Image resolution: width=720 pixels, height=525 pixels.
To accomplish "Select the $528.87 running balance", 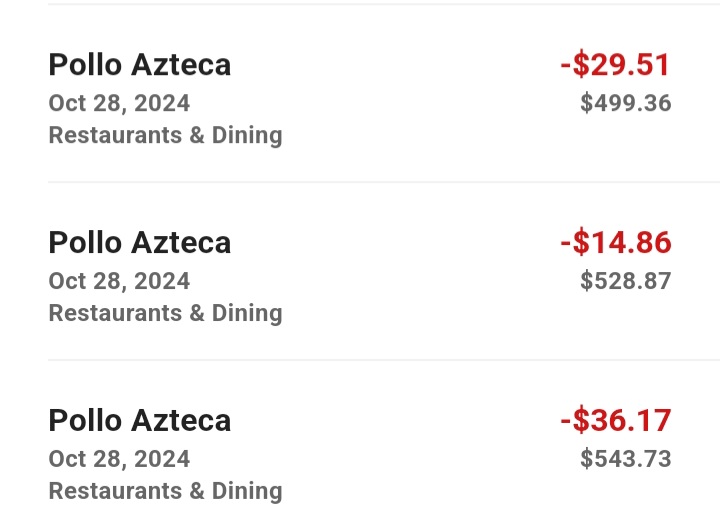I will 625,281.
